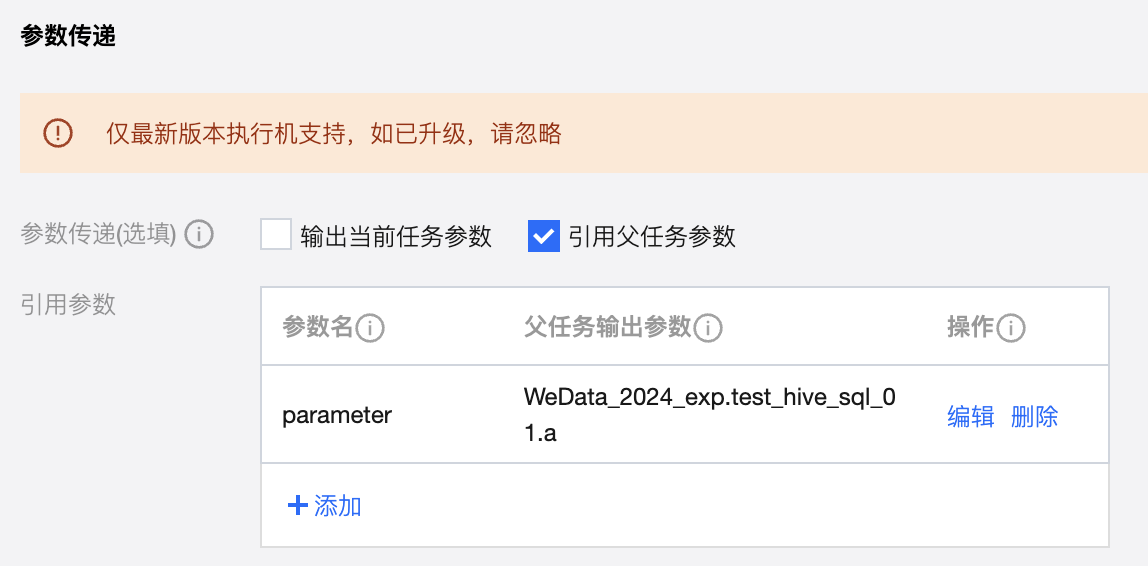Screen dimensions: 1148x566
Task: Click the 参数传递 section heading
Action: tap(68, 37)
